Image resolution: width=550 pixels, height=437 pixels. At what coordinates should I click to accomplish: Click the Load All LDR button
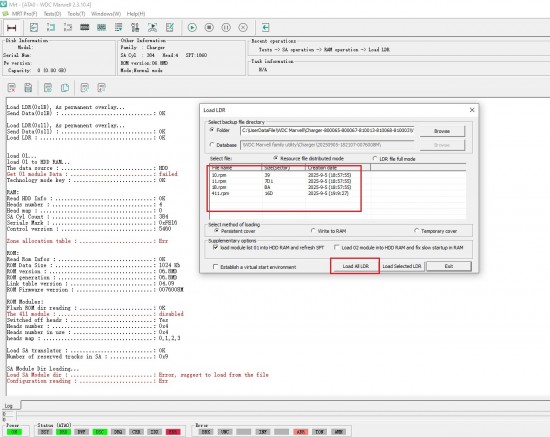click(x=355, y=266)
